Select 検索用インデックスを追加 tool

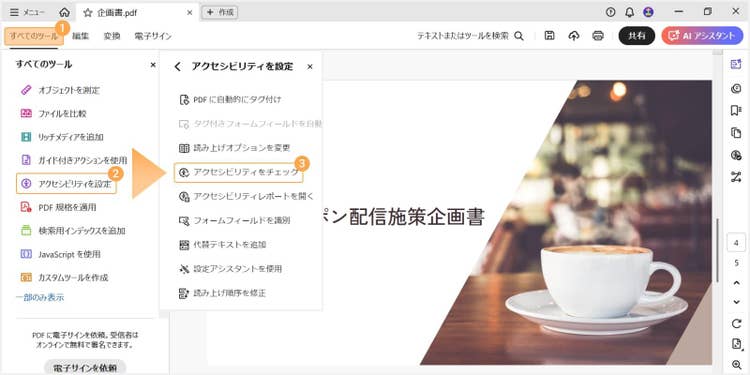73,231
